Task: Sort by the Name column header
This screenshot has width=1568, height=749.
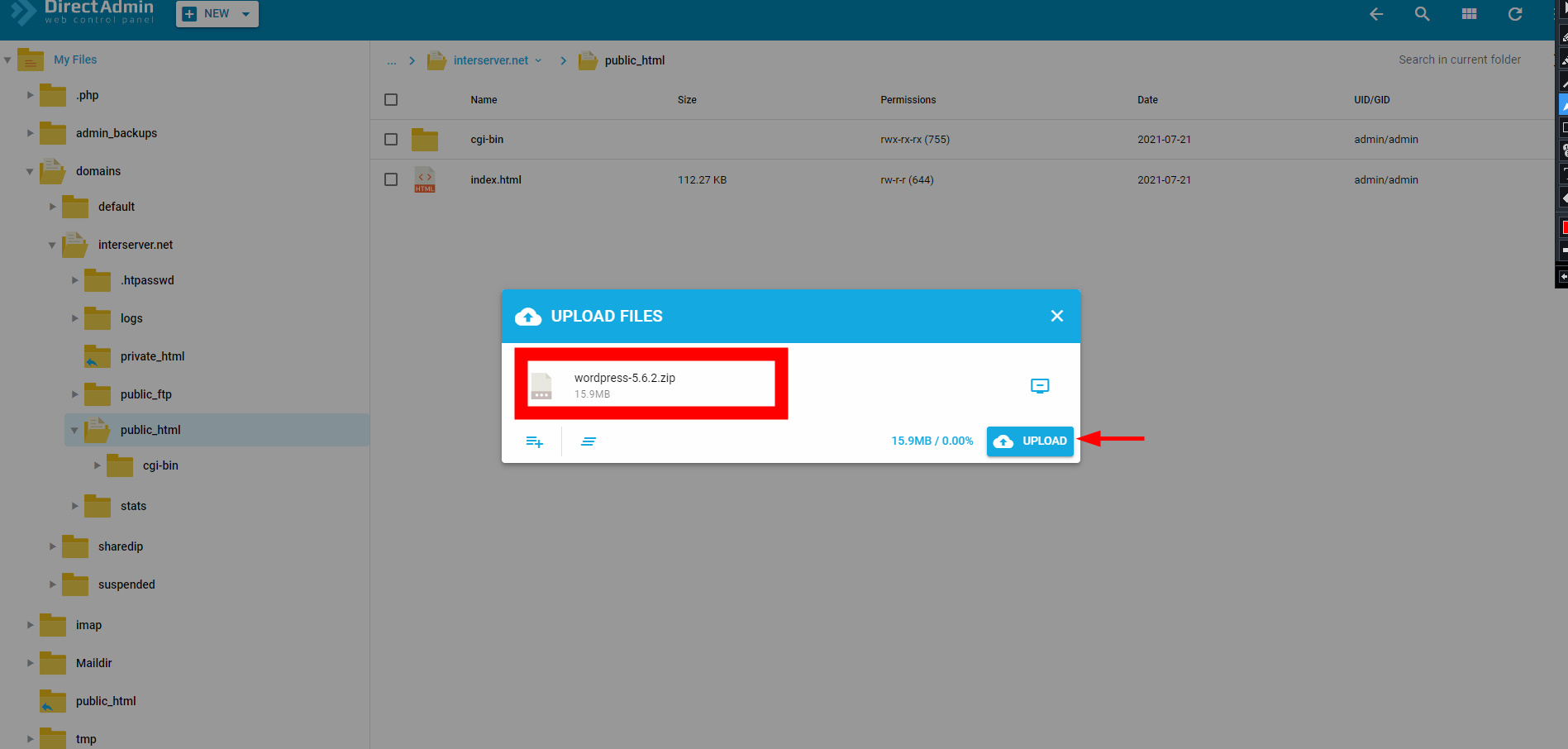Action: pyautogui.click(x=484, y=100)
